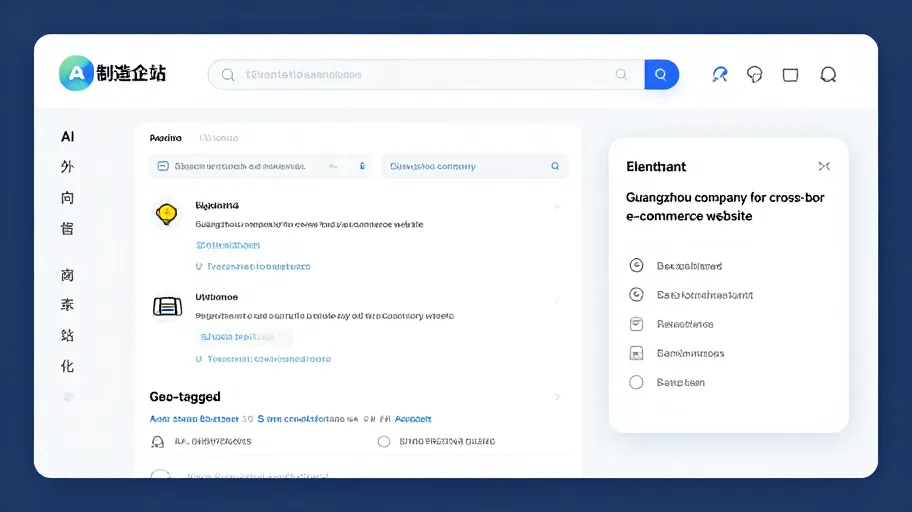Focus the left filter input field
912x512 pixels.
pos(260,166)
